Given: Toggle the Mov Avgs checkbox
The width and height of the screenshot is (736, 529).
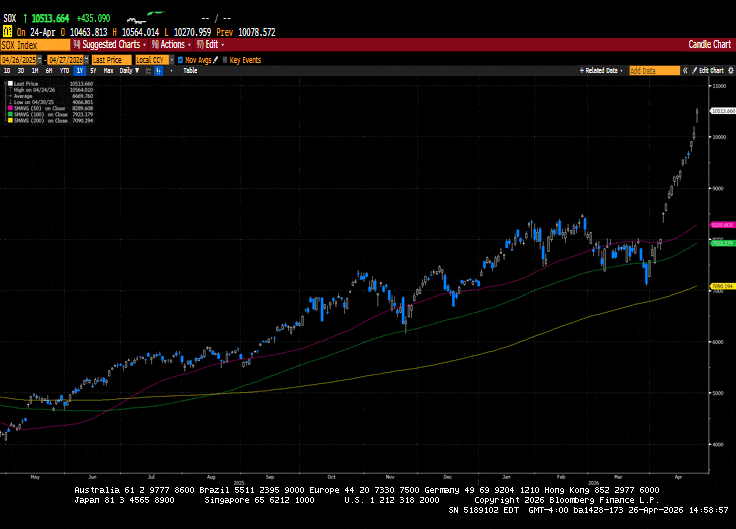Looking at the screenshot, I should [180, 60].
